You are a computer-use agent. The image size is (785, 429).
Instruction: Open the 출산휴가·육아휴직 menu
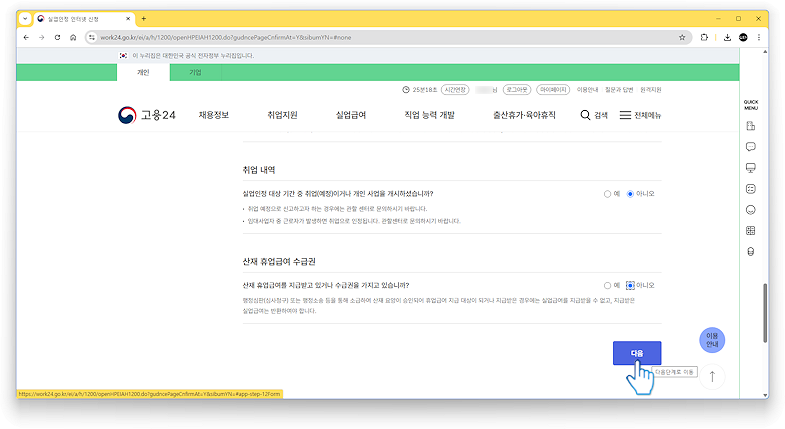tap(524, 115)
